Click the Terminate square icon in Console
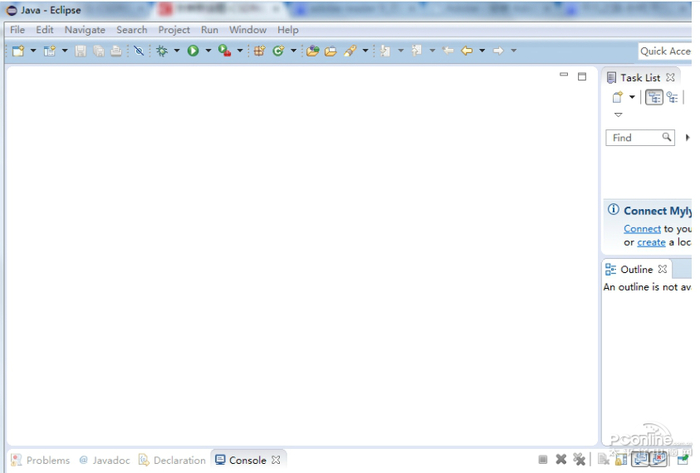Image resolution: width=700 pixels, height=473 pixels. tap(543, 459)
